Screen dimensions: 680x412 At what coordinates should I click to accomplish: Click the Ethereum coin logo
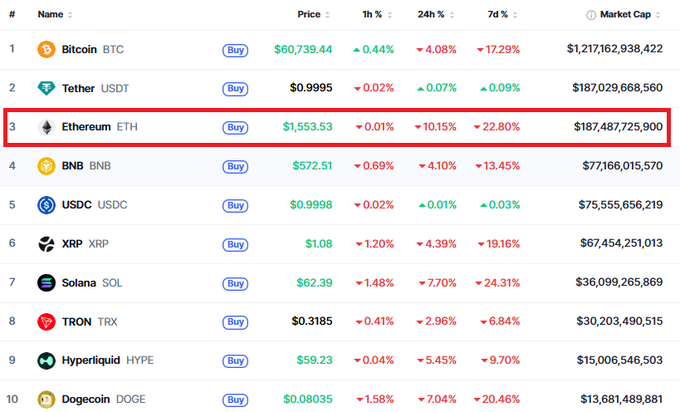46,127
